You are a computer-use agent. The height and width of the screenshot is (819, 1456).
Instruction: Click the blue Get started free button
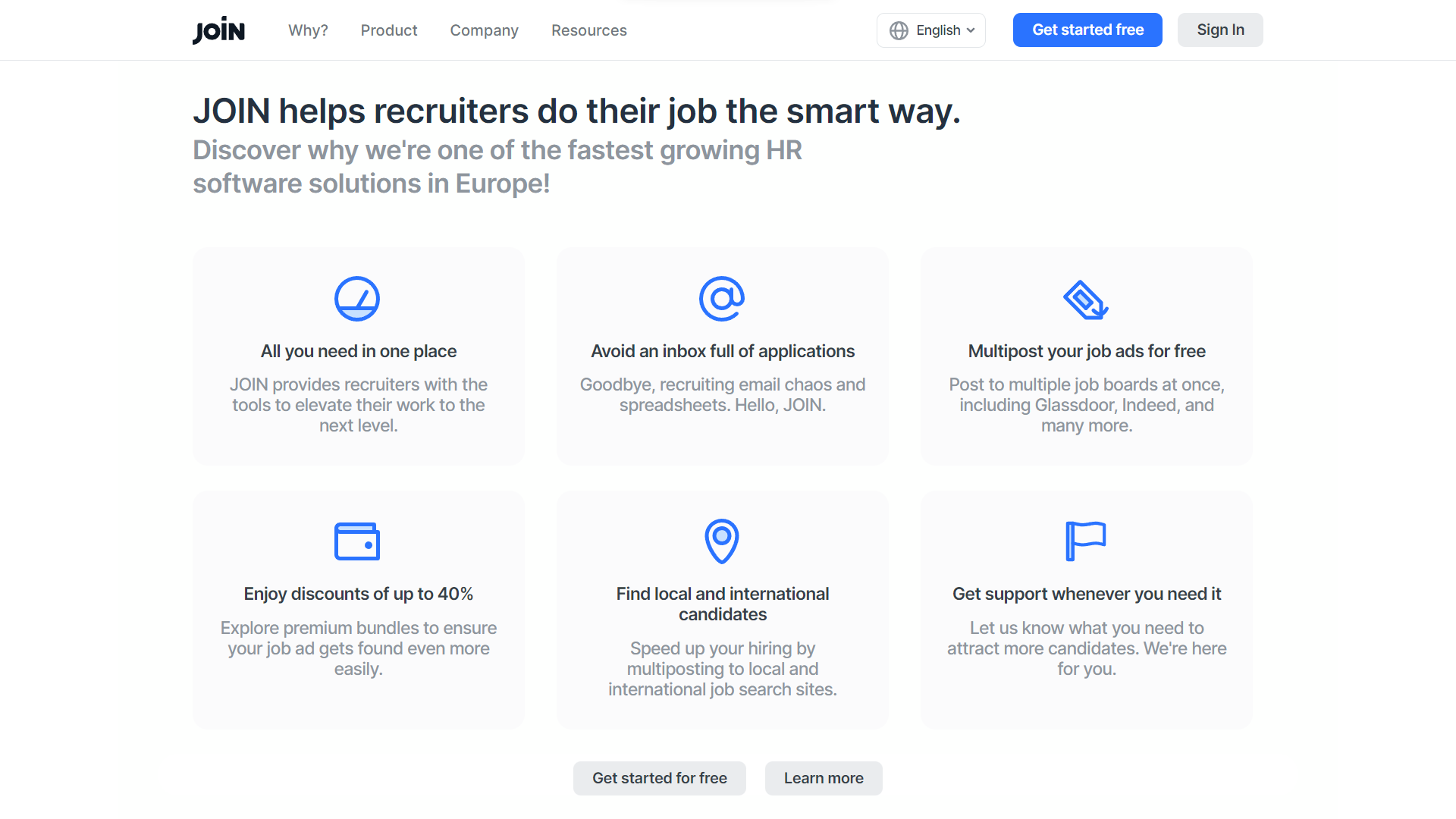tap(1087, 30)
